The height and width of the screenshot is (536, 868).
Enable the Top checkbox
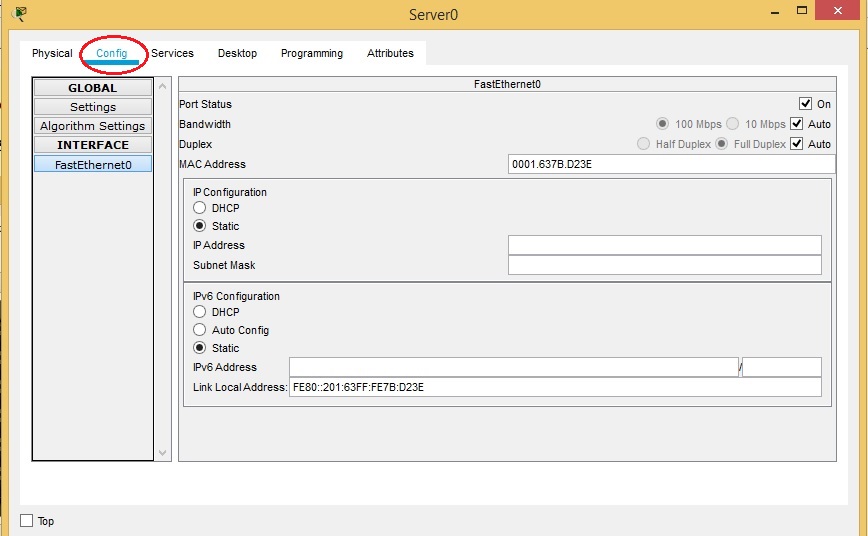point(27,521)
